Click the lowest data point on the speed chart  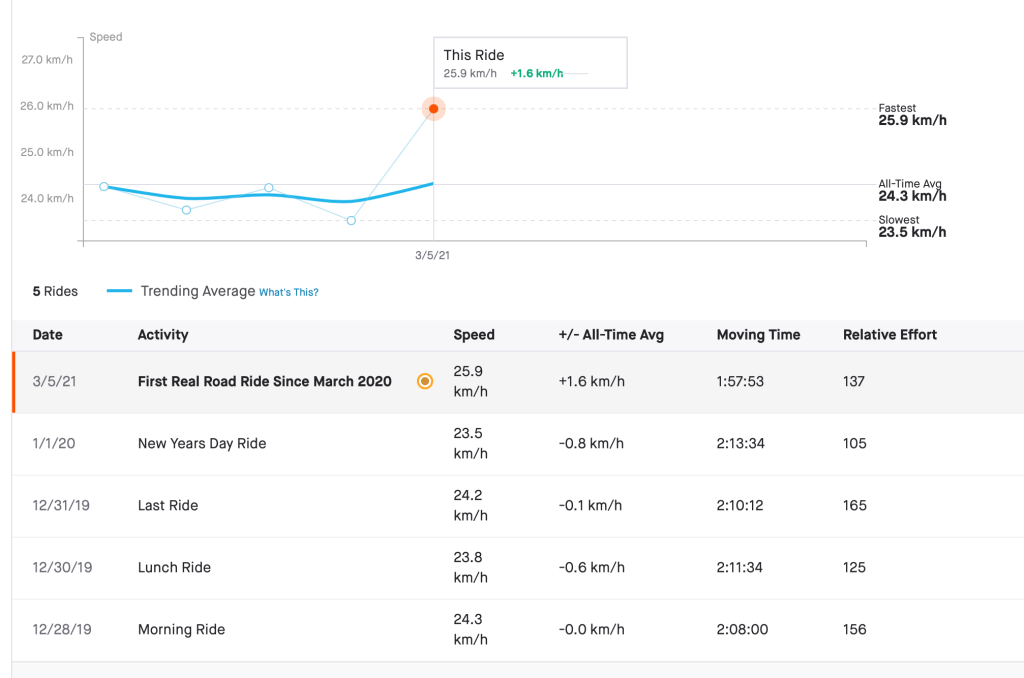351,220
